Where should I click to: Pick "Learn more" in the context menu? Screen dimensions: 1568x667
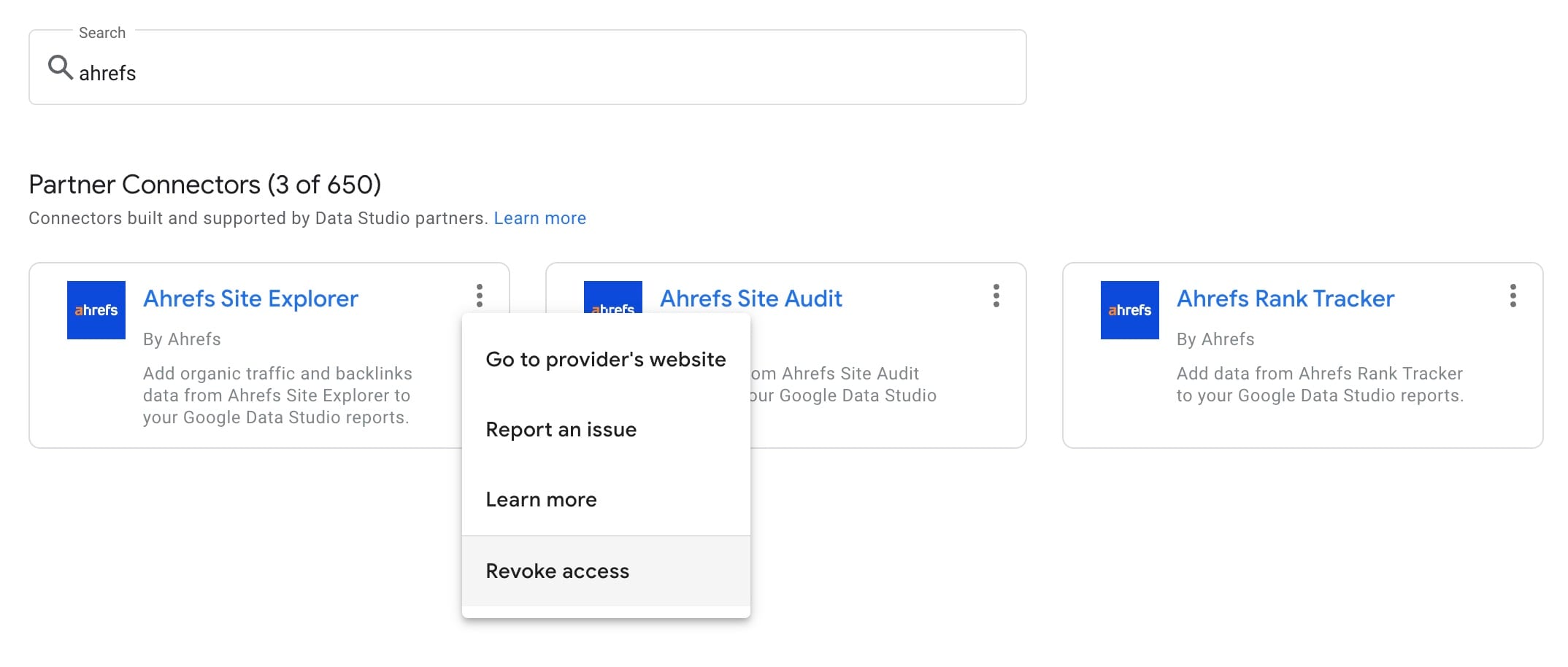[x=541, y=500]
